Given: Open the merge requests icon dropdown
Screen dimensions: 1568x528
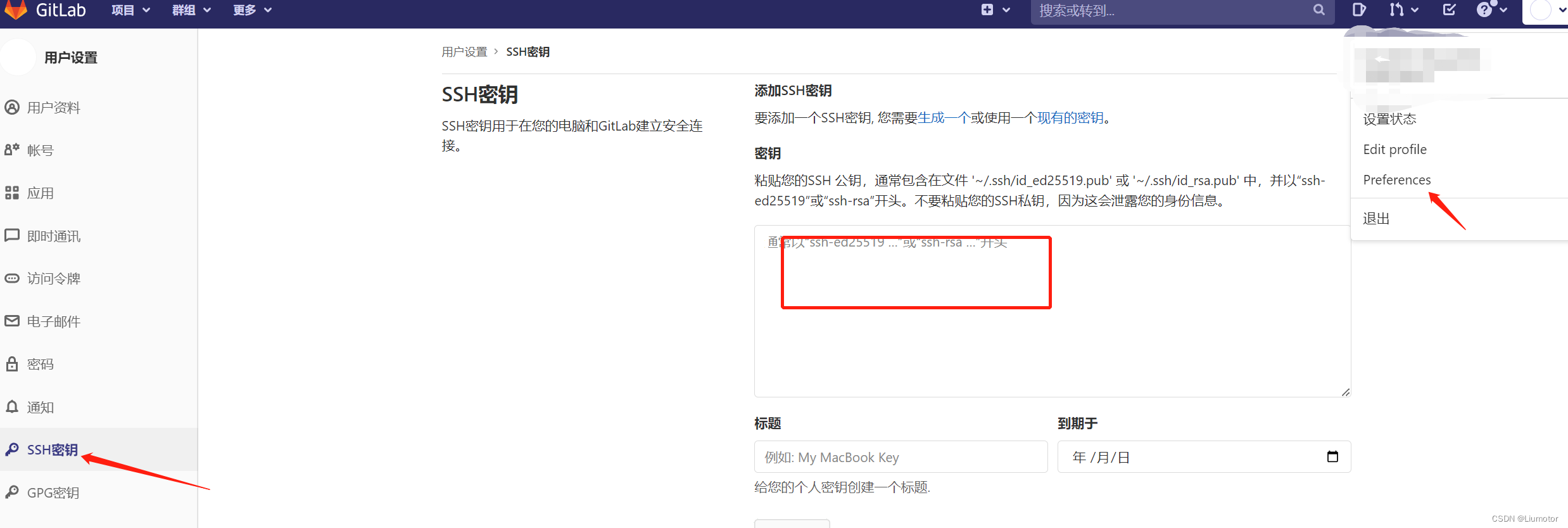Looking at the screenshot, I should 1403,10.
